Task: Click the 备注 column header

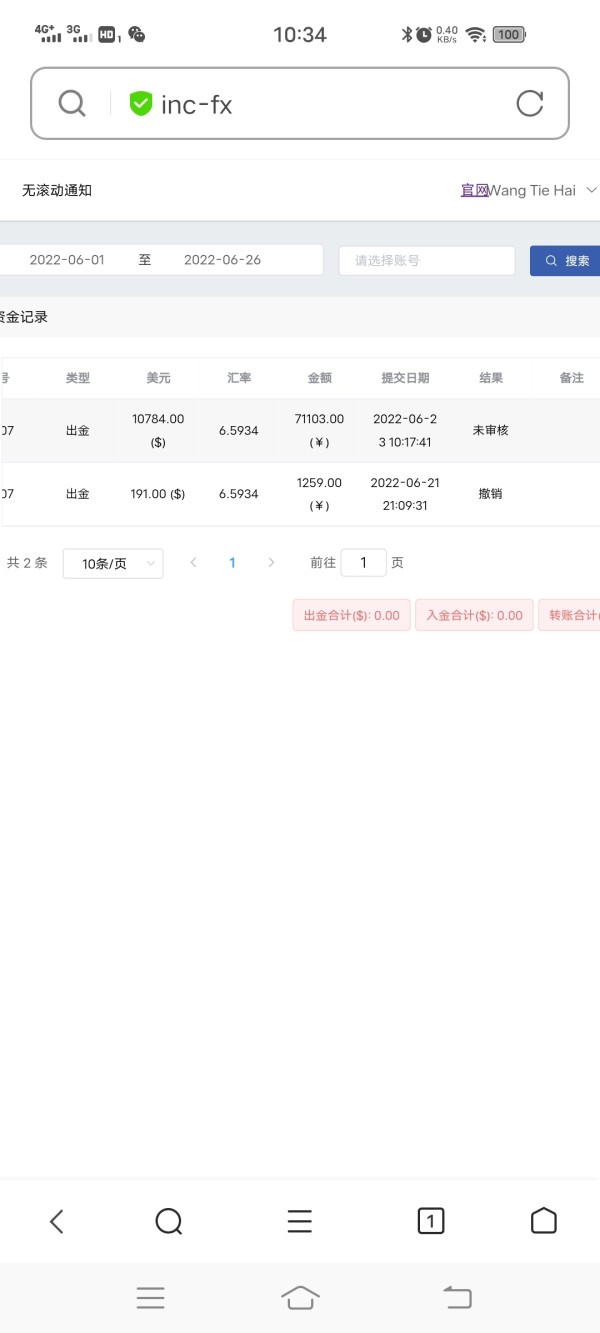Action: pyautogui.click(x=571, y=378)
